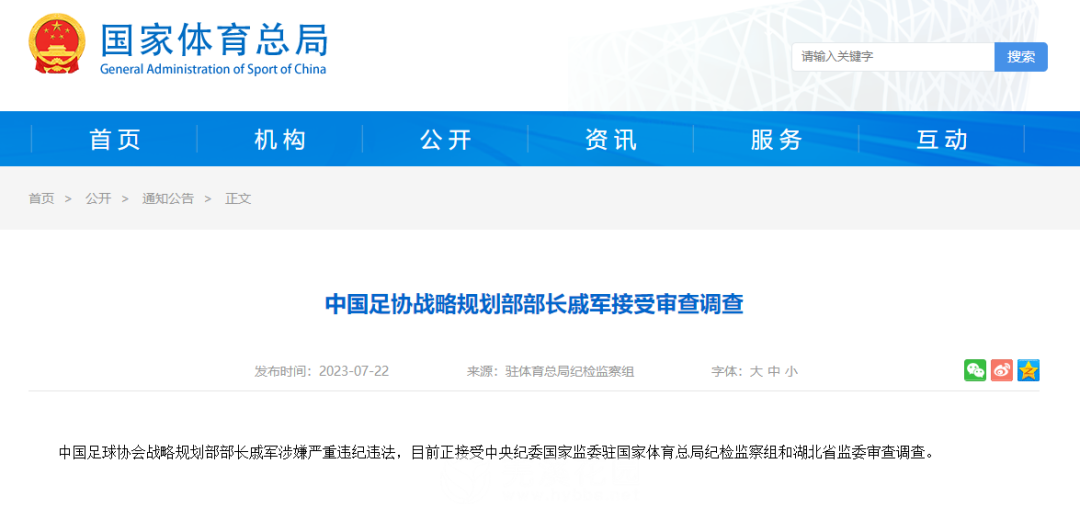1080x509 pixels.
Task: Open the 服务 navigation menu
Action: (776, 139)
